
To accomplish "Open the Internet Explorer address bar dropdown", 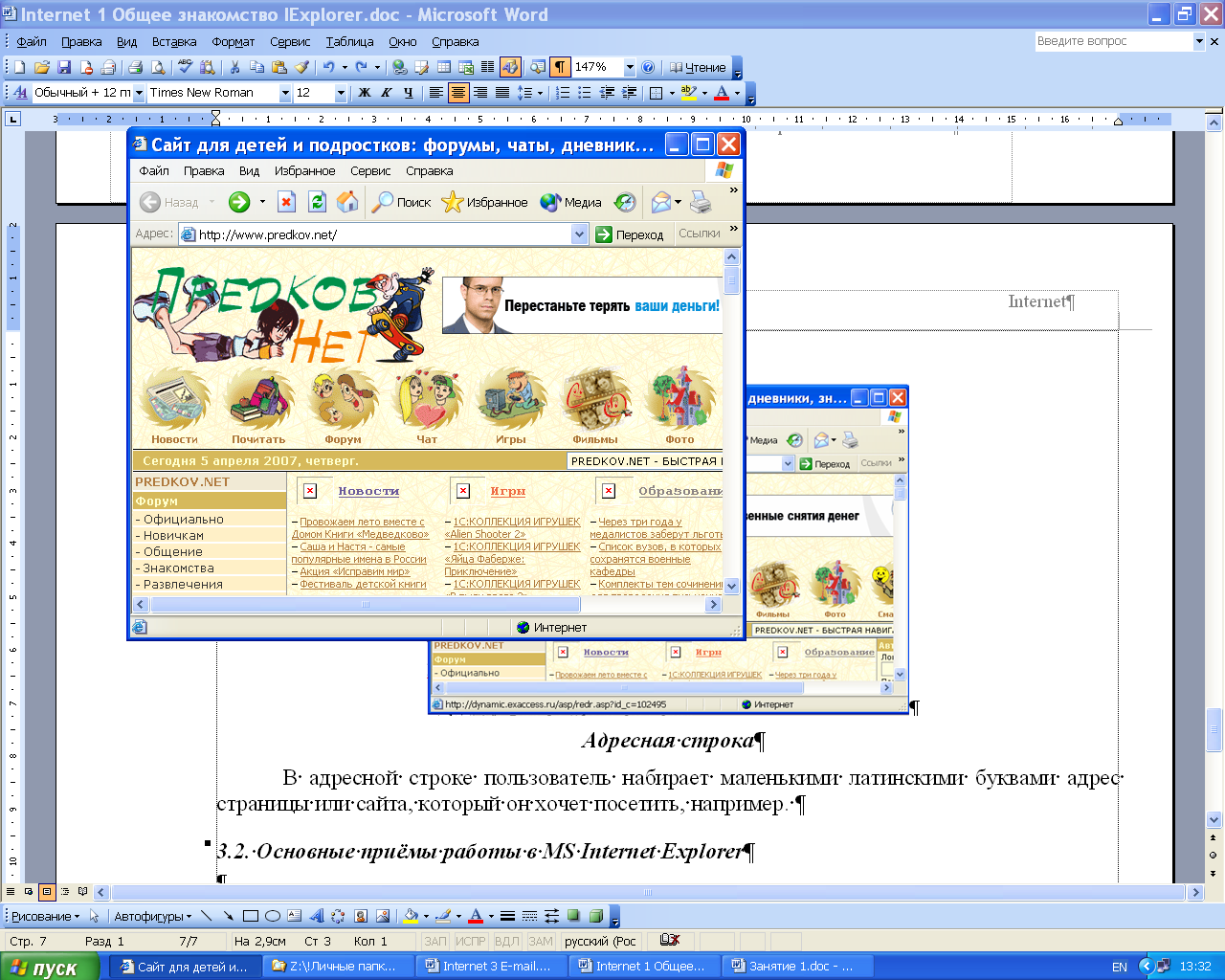I will pyautogui.click(x=579, y=234).
